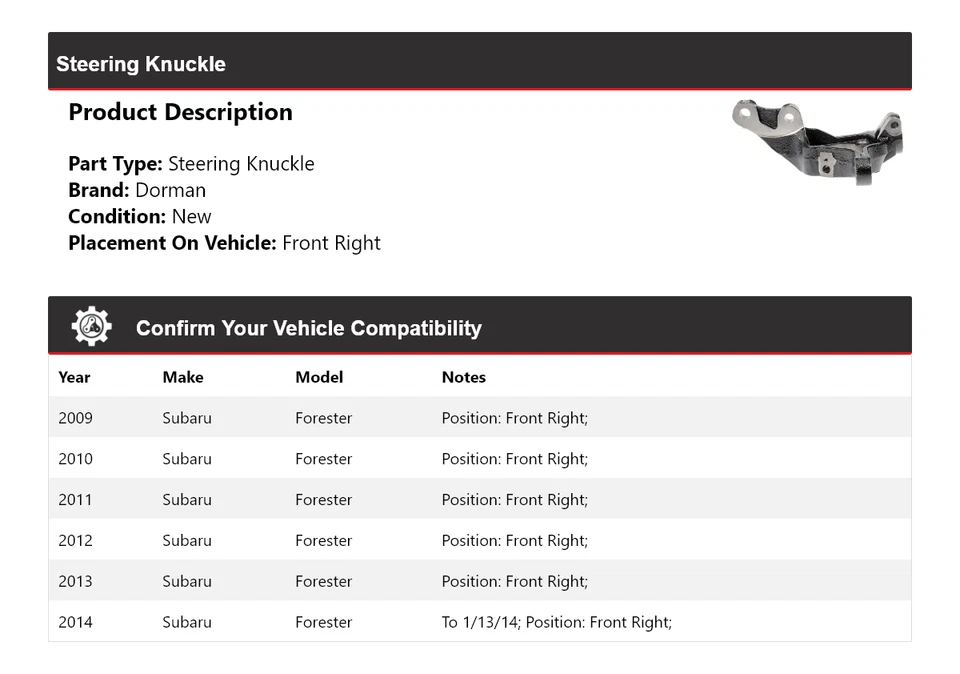Viewport: 960px width, 674px height.
Task: Click the Condition: New line
Action: [x=140, y=216]
